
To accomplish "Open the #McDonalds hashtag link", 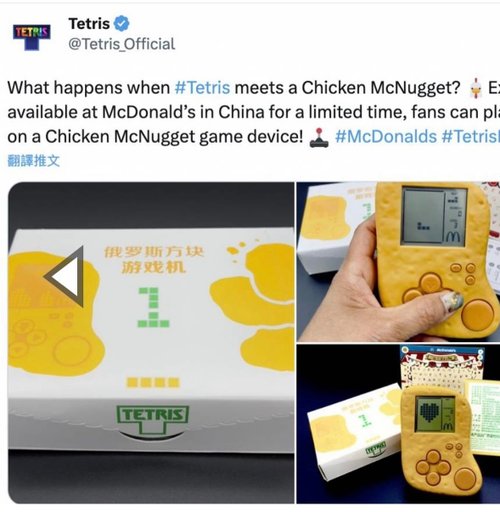I will [386, 137].
